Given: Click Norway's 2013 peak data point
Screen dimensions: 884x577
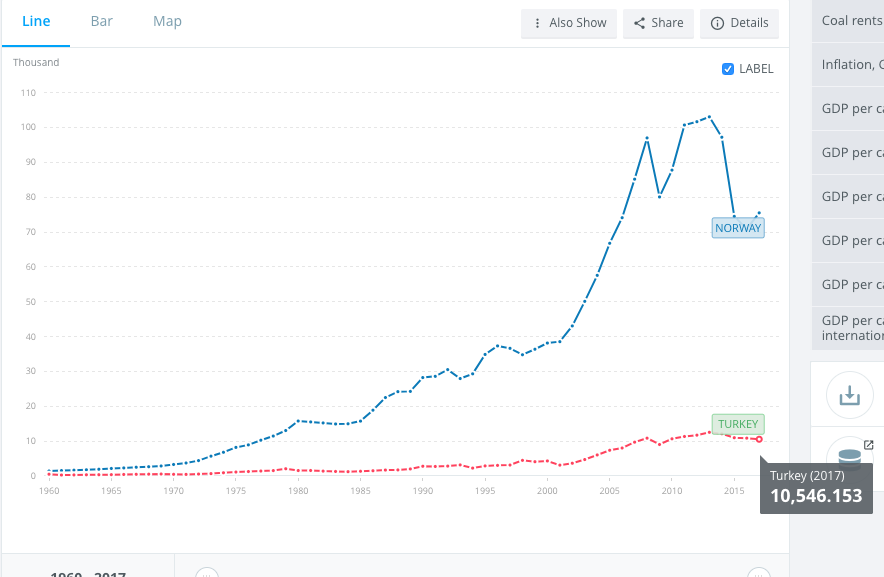Looking at the screenshot, I should pos(709,117).
